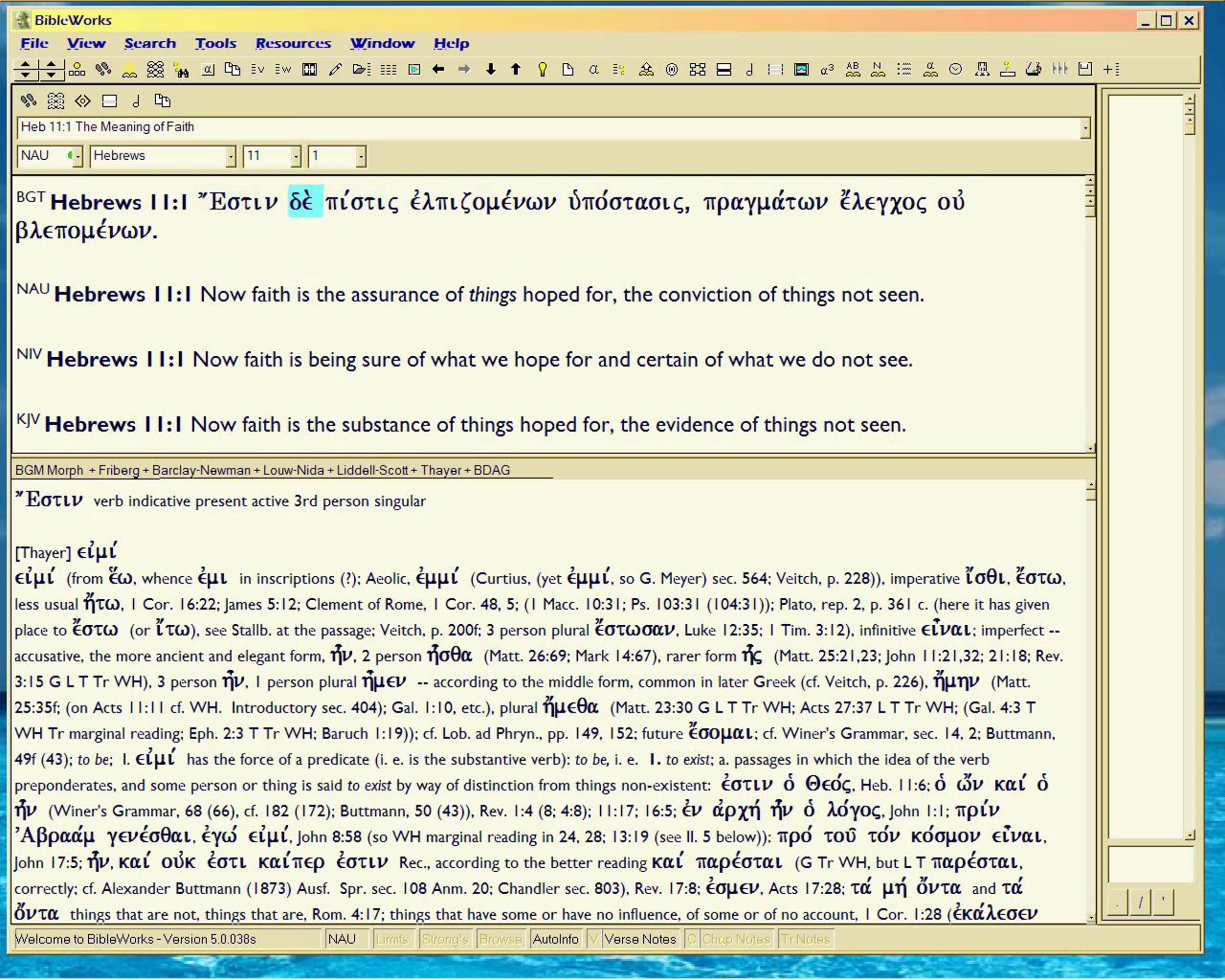The width and height of the screenshot is (1225, 980).
Task: Click the '/' button in the right panel
Action: (1140, 902)
